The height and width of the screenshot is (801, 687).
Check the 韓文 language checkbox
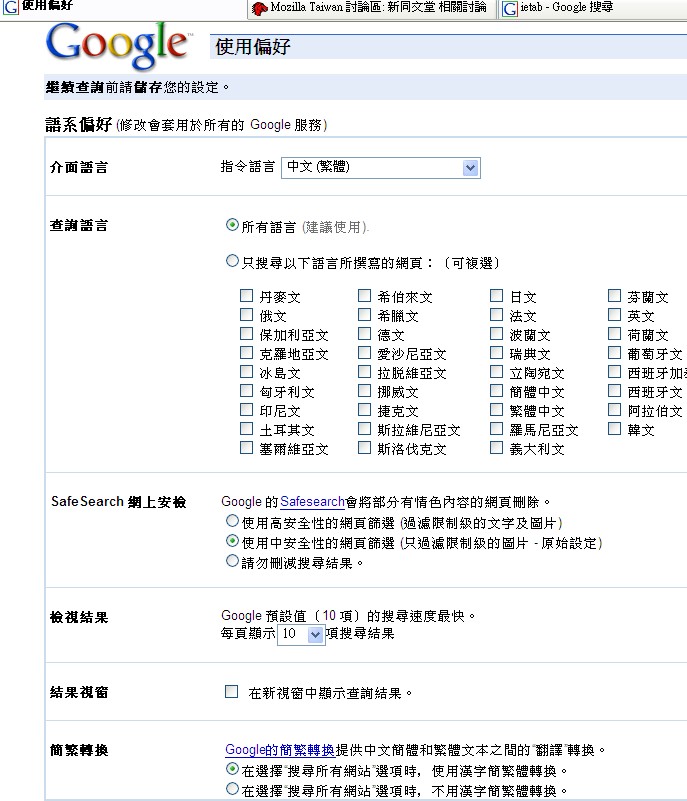tap(615, 429)
